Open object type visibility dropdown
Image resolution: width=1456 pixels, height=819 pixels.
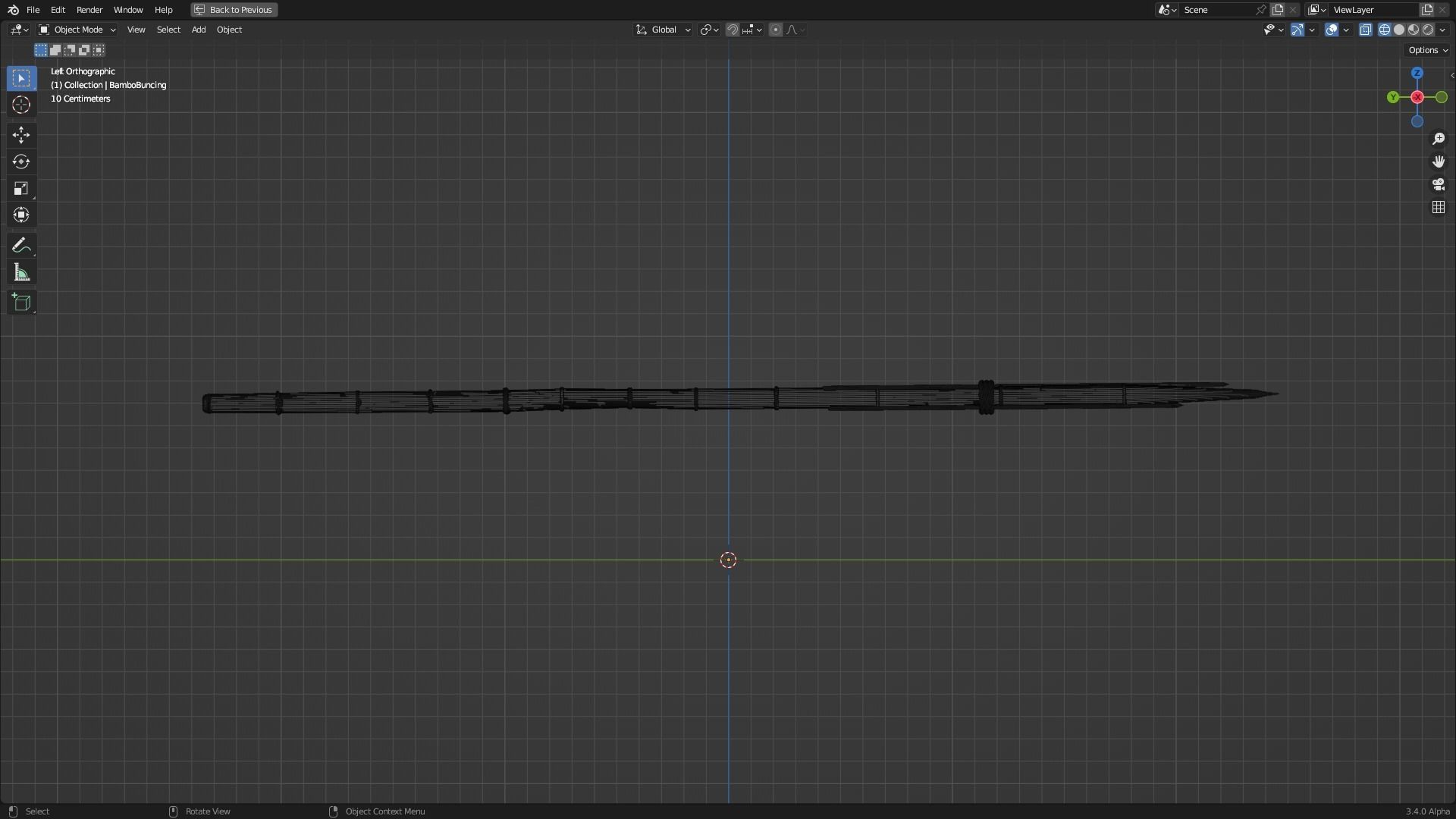point(1273,30)
